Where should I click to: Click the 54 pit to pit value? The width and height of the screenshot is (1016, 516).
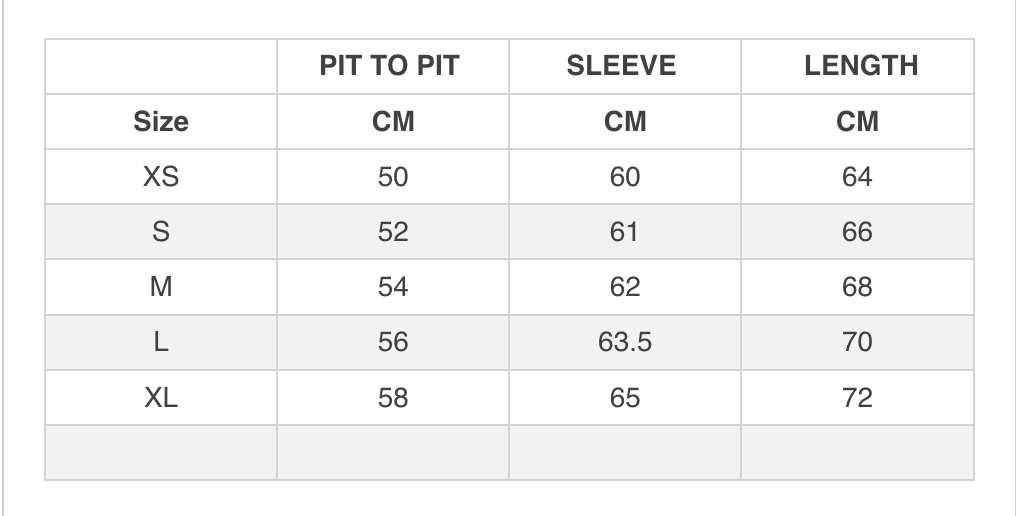[x=393, y=287]
